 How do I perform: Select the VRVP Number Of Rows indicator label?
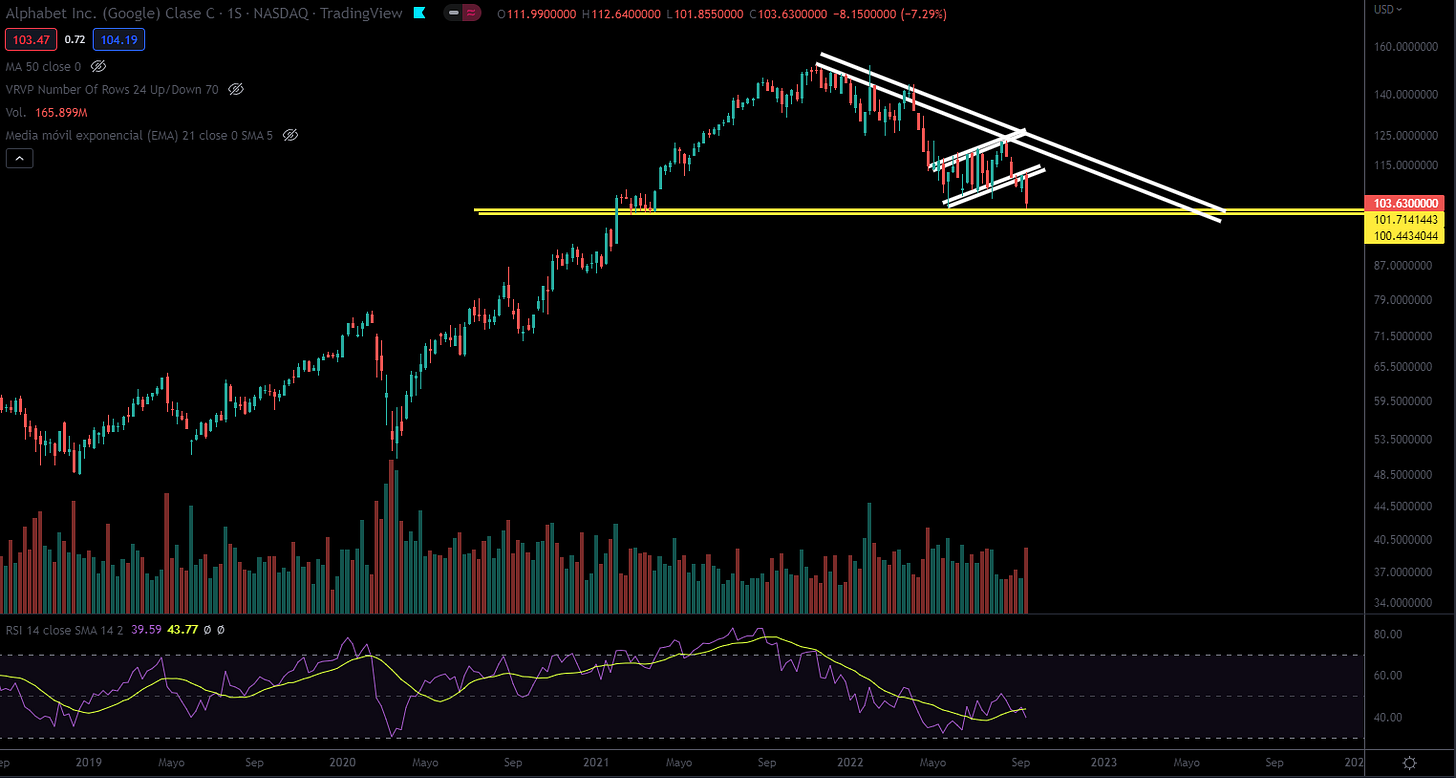click(x=112, y=89)
